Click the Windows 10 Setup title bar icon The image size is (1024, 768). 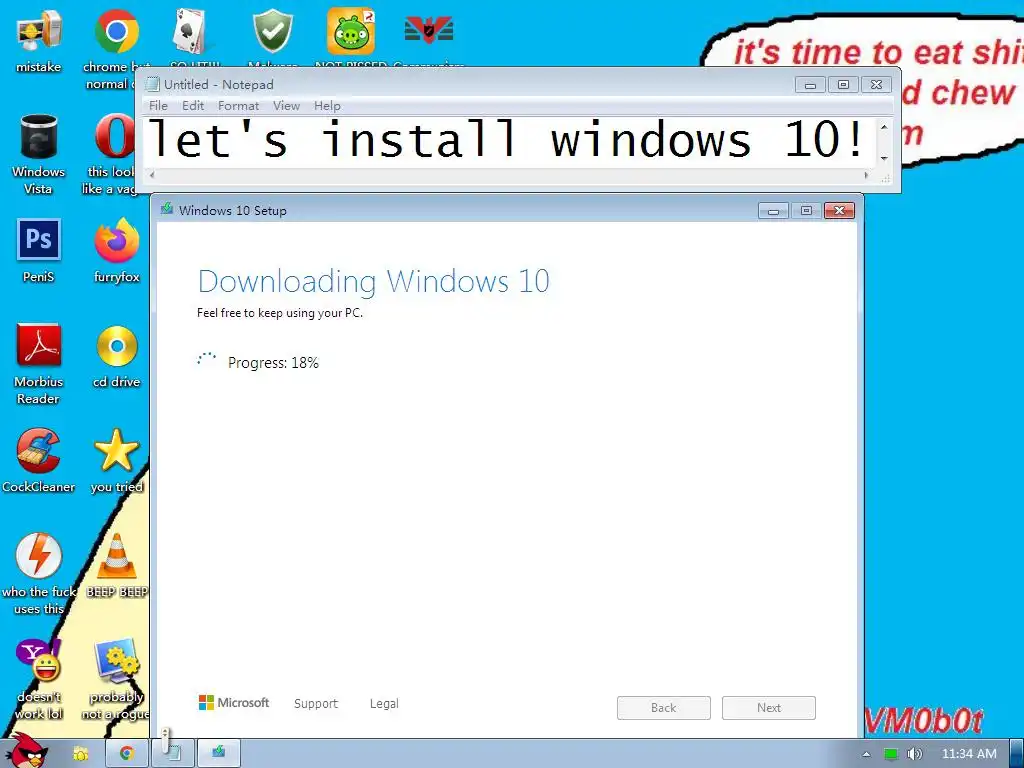point(167,209)
